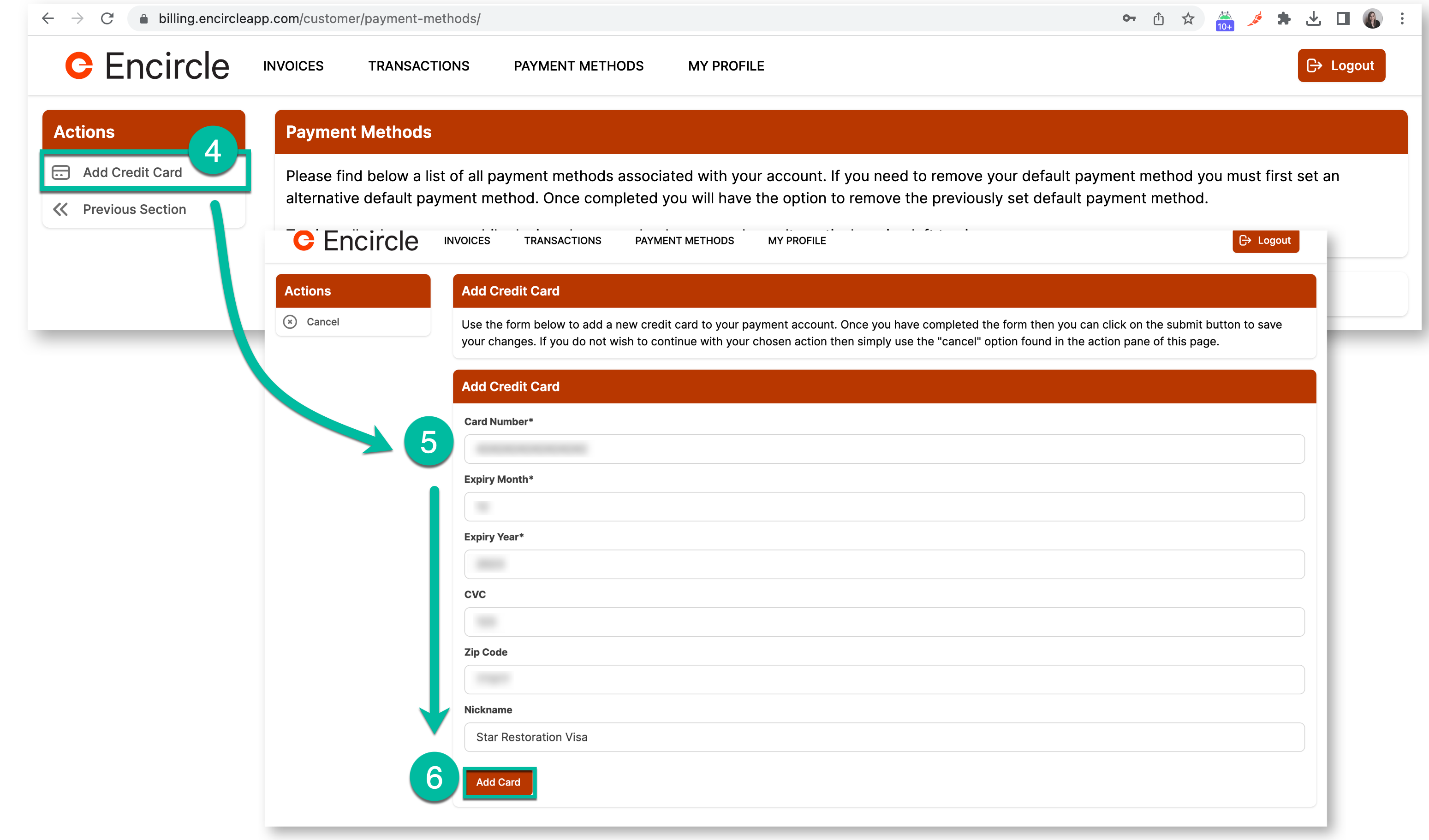Open the Chrome three-dot menu
The image size is (1429, 840).
click(x=1402, y=18)
